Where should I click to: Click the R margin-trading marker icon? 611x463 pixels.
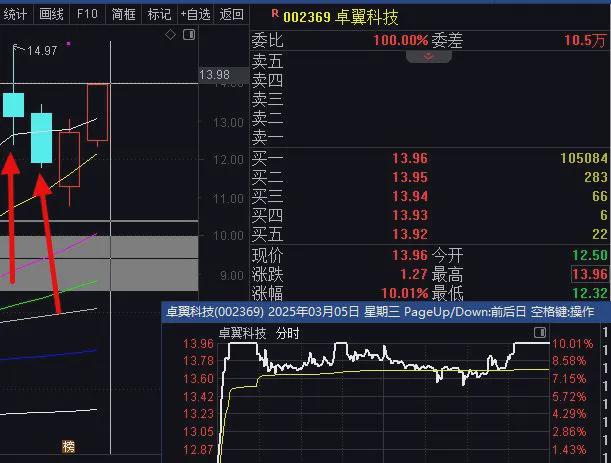click(275, 14)
